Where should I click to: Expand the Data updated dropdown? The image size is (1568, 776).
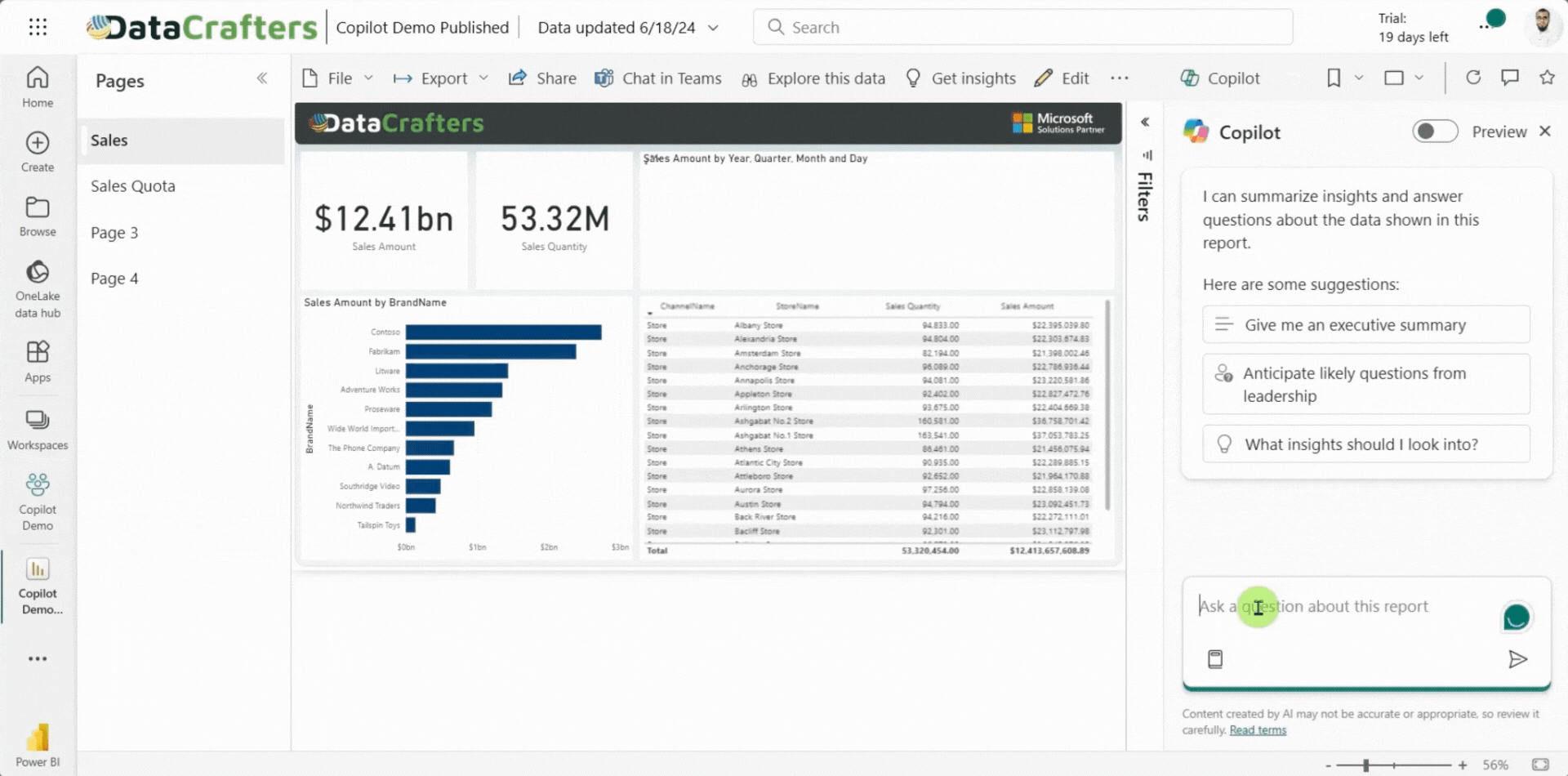[713, 28]
